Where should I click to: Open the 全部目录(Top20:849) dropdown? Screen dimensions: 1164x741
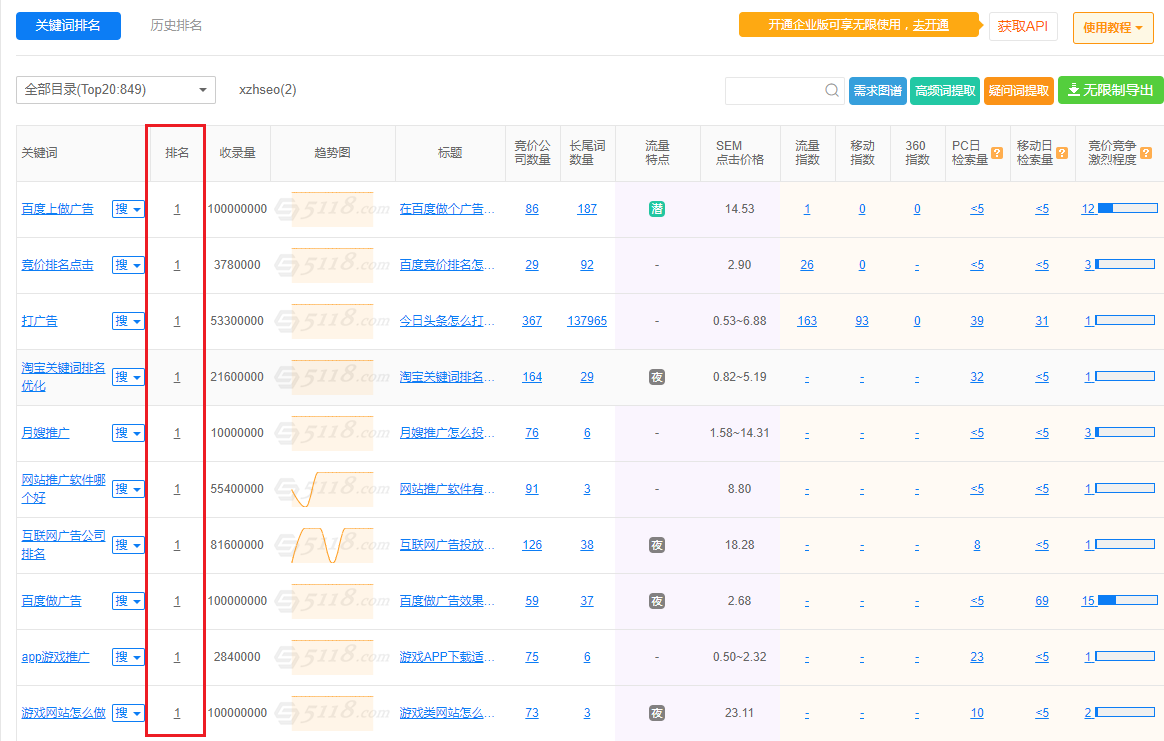pos(116,90)
